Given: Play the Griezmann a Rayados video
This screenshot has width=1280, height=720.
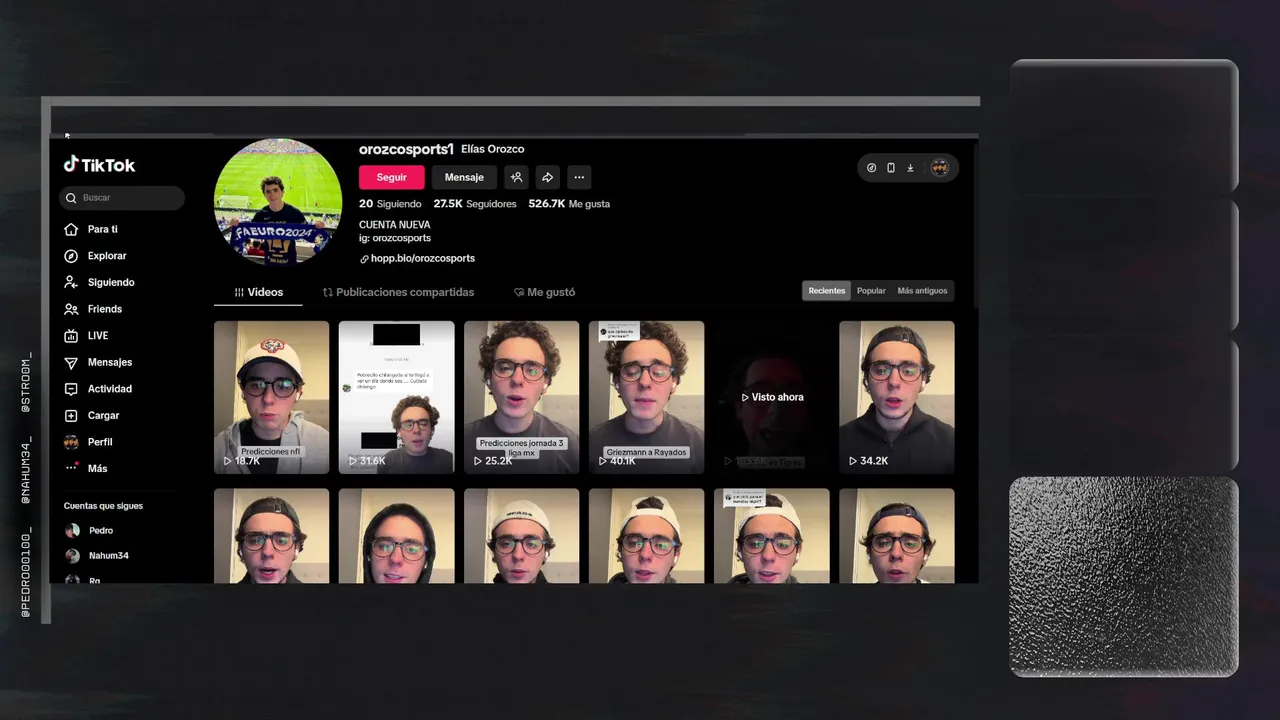Looking at the screenshot, I should tap(646, 397).
